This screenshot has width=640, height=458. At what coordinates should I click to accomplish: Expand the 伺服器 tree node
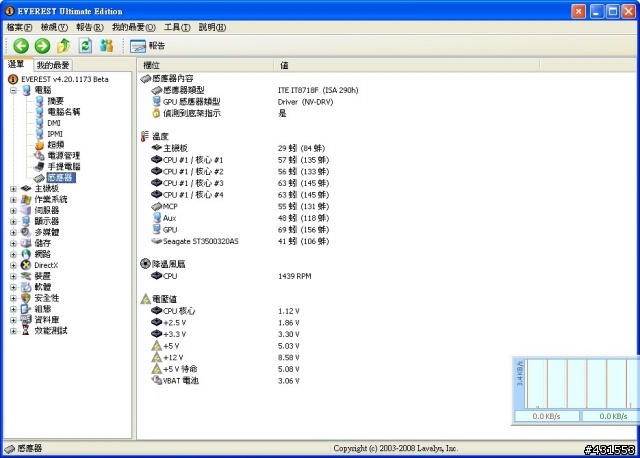point(13,211)
